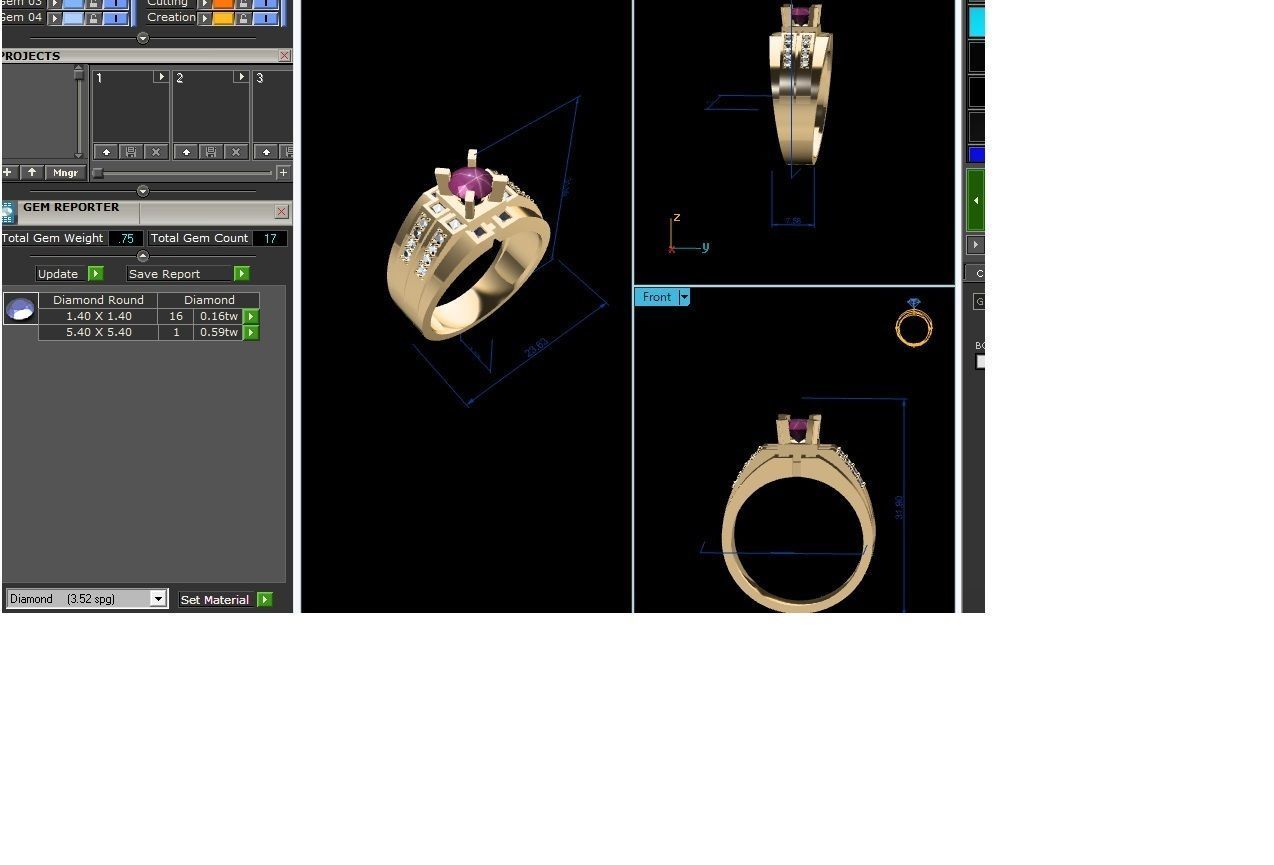
Task: Open the Gem 04 layer color swatch
Action: [x=73, y=18]
